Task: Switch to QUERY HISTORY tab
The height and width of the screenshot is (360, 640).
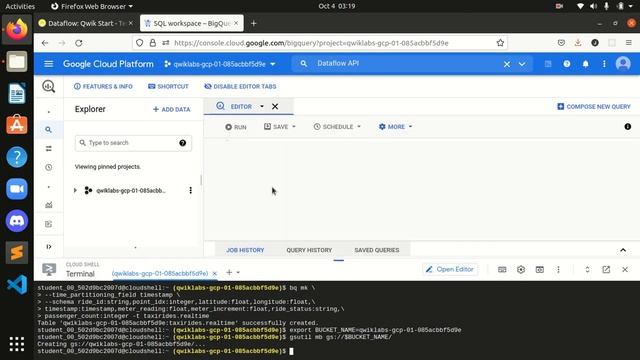Action: coord(309,250)
